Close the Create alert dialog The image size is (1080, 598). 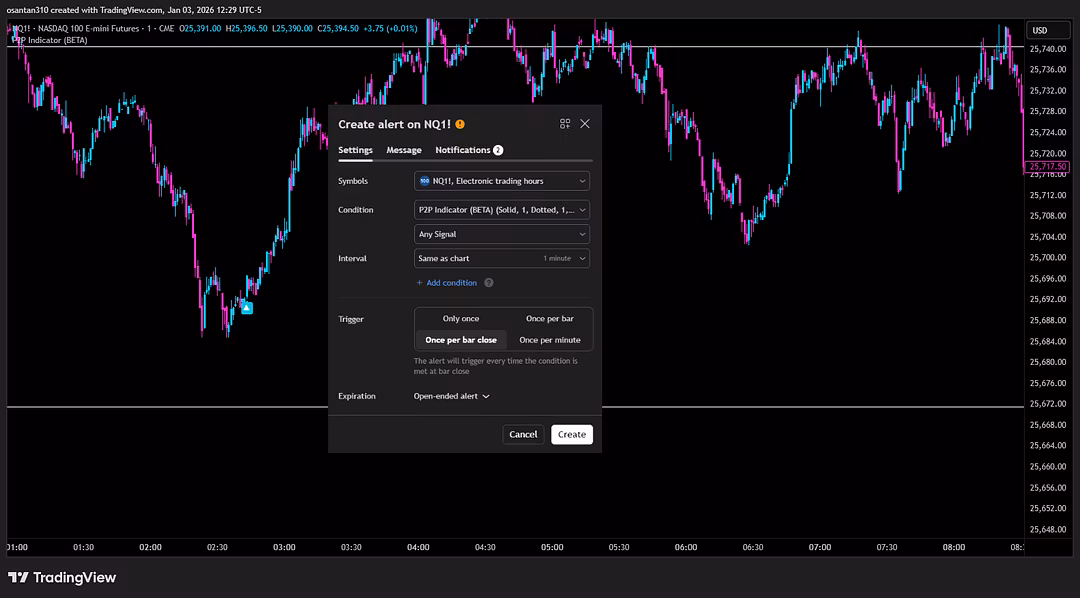pyautogui.click(x=585, y=124)
